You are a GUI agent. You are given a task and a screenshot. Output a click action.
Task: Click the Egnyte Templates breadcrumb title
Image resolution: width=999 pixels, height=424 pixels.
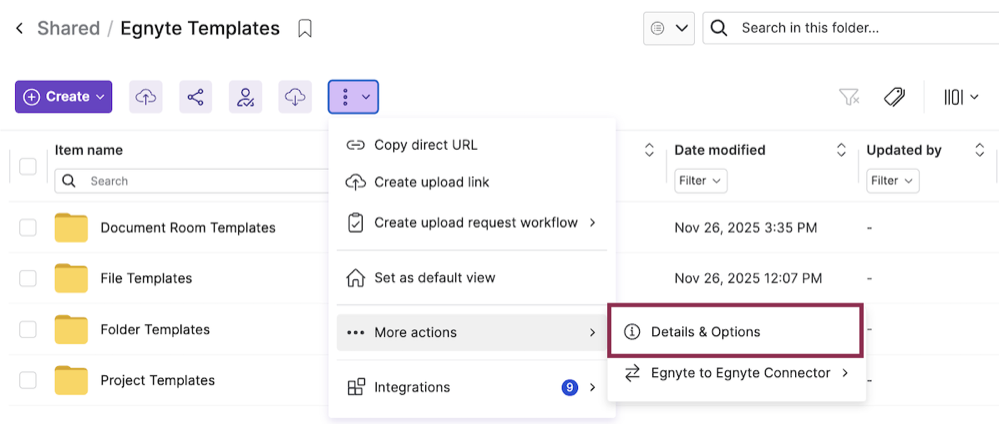[200, 29]
